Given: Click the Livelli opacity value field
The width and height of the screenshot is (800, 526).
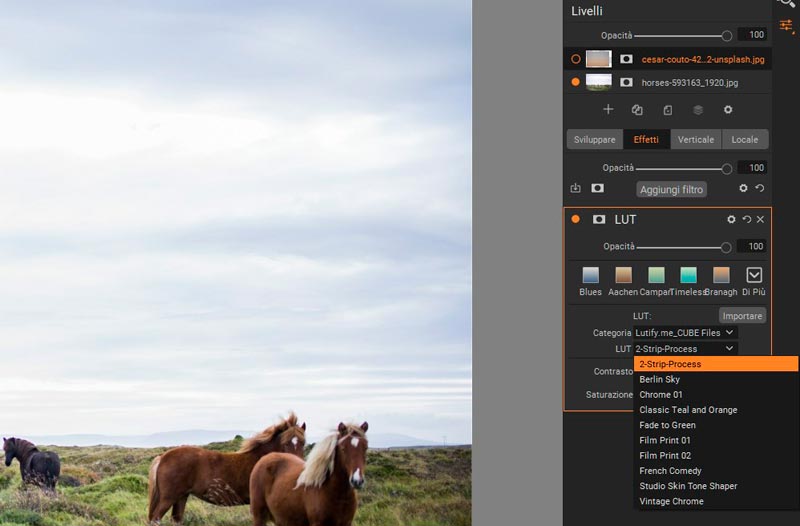Looking at the screenshot, I should (753, 35).
